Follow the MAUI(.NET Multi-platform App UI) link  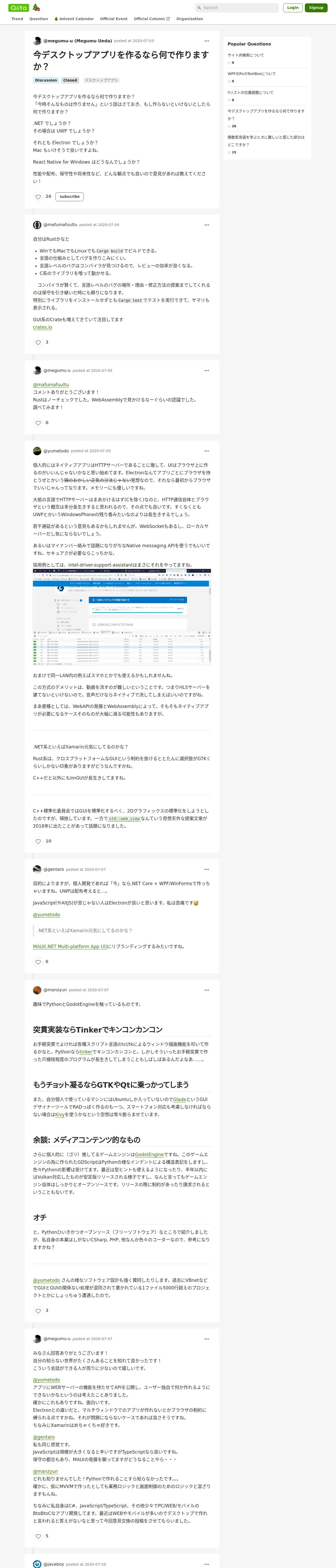70,947
